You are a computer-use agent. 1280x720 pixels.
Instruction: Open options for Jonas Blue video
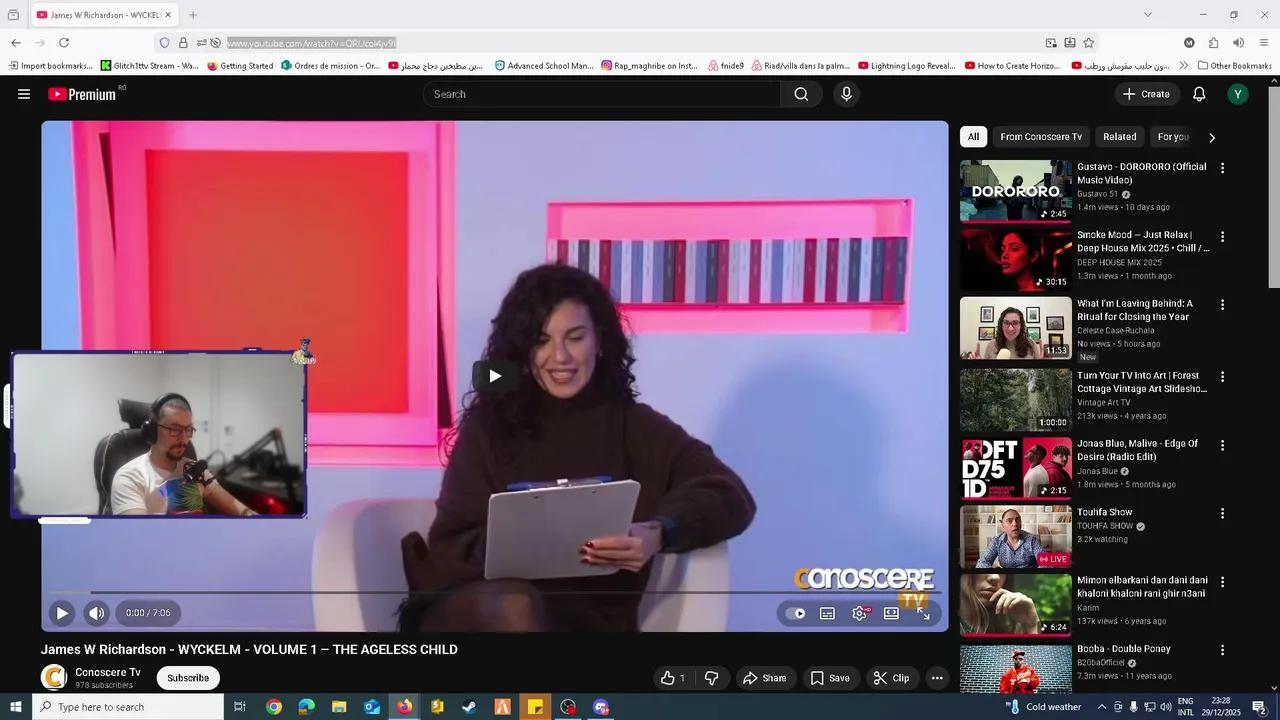tap(1222, 445)
